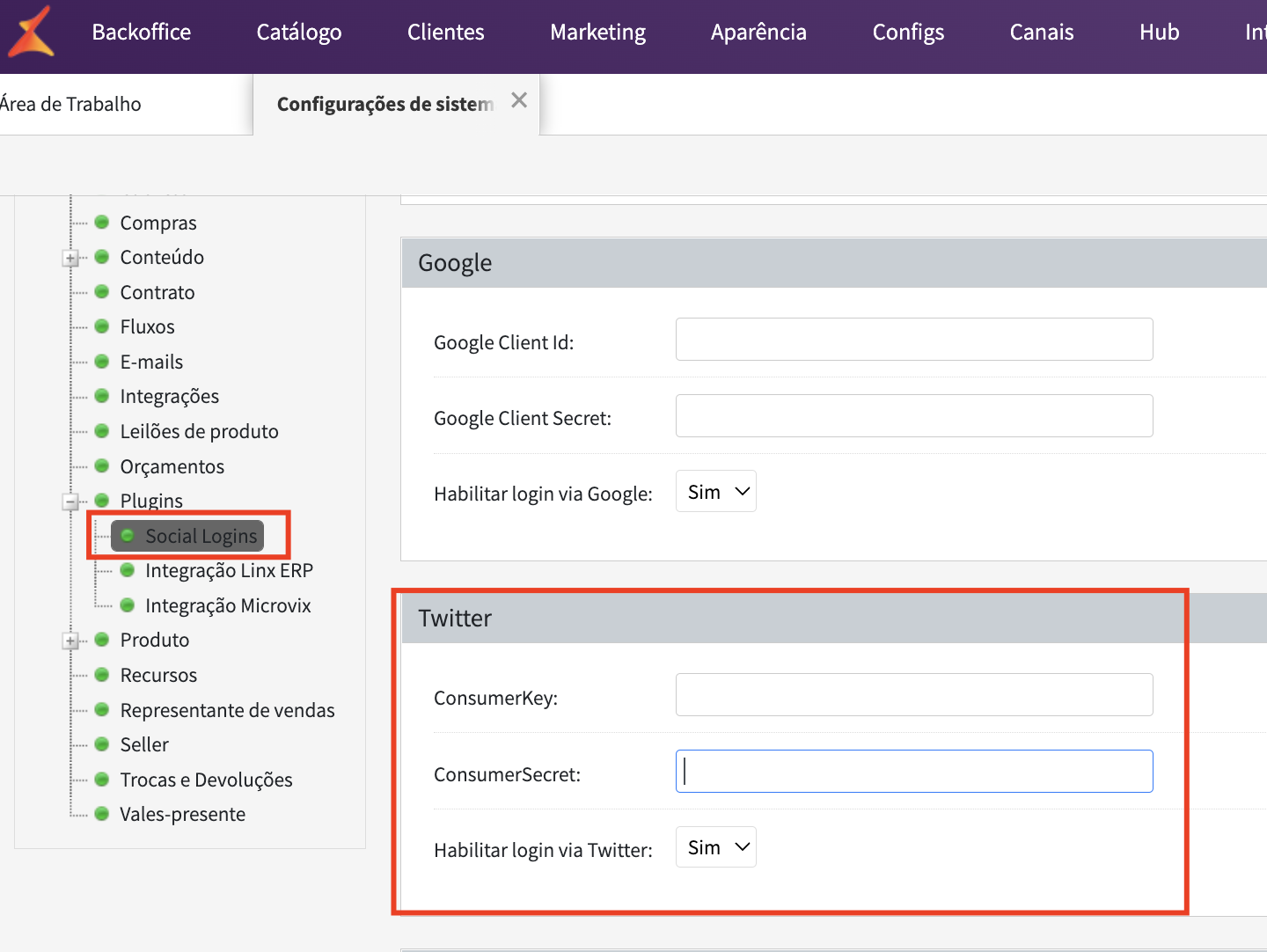The height and width of the screenshot is (952, 1267).
Task: Expand the Conteúdo tree node
Action: click(70, 259)
